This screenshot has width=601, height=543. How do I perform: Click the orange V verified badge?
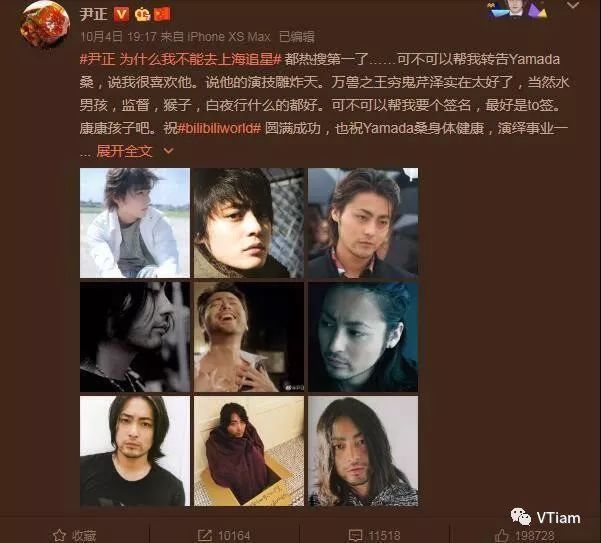click(x=122, y=14)
